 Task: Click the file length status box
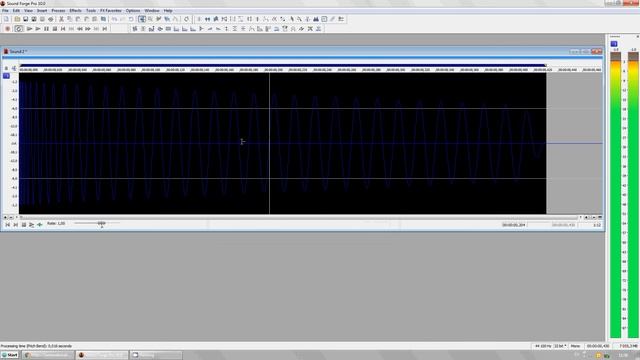pos(598,346)
